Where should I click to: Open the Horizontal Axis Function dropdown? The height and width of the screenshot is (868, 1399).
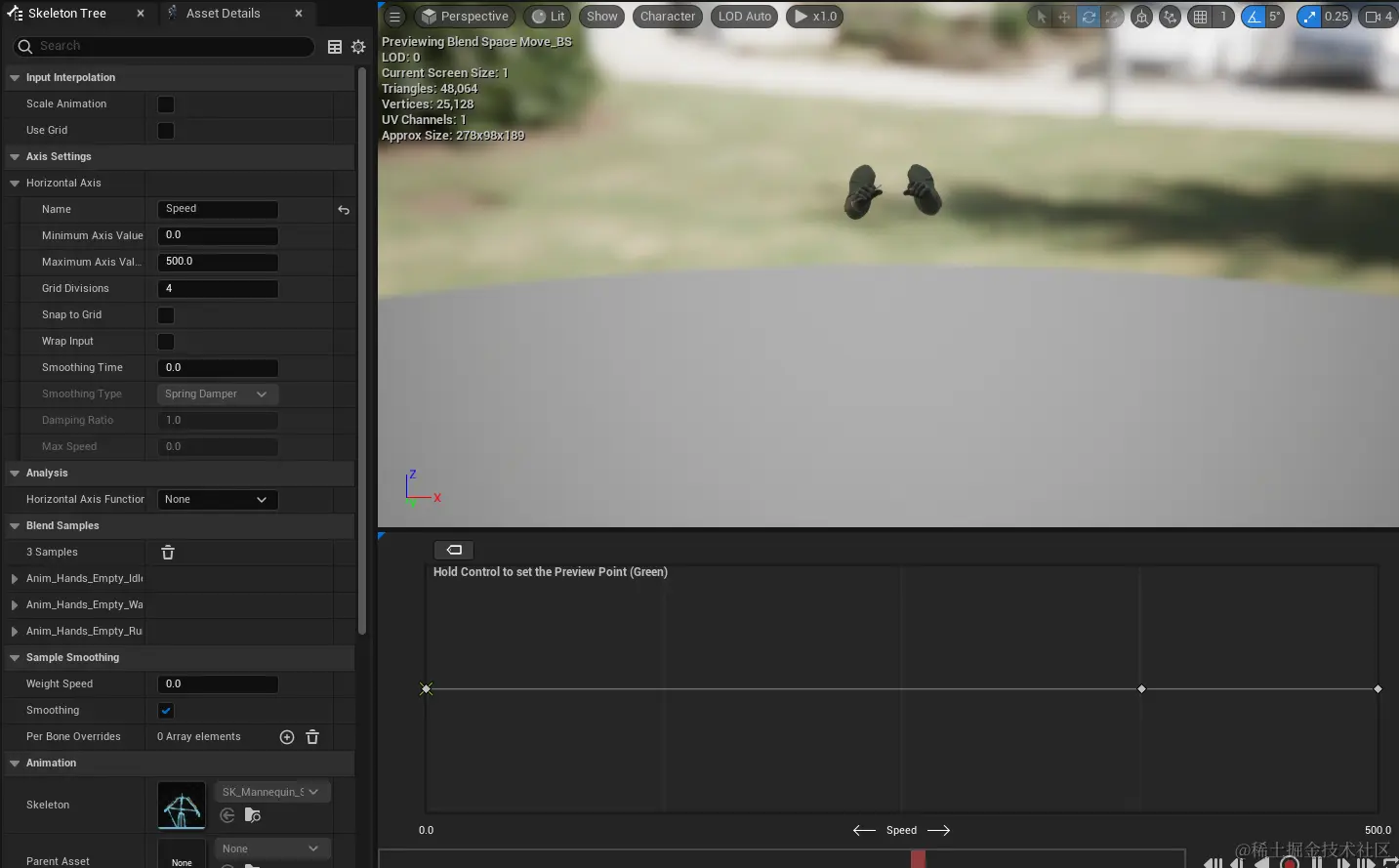tap(218, 499)
